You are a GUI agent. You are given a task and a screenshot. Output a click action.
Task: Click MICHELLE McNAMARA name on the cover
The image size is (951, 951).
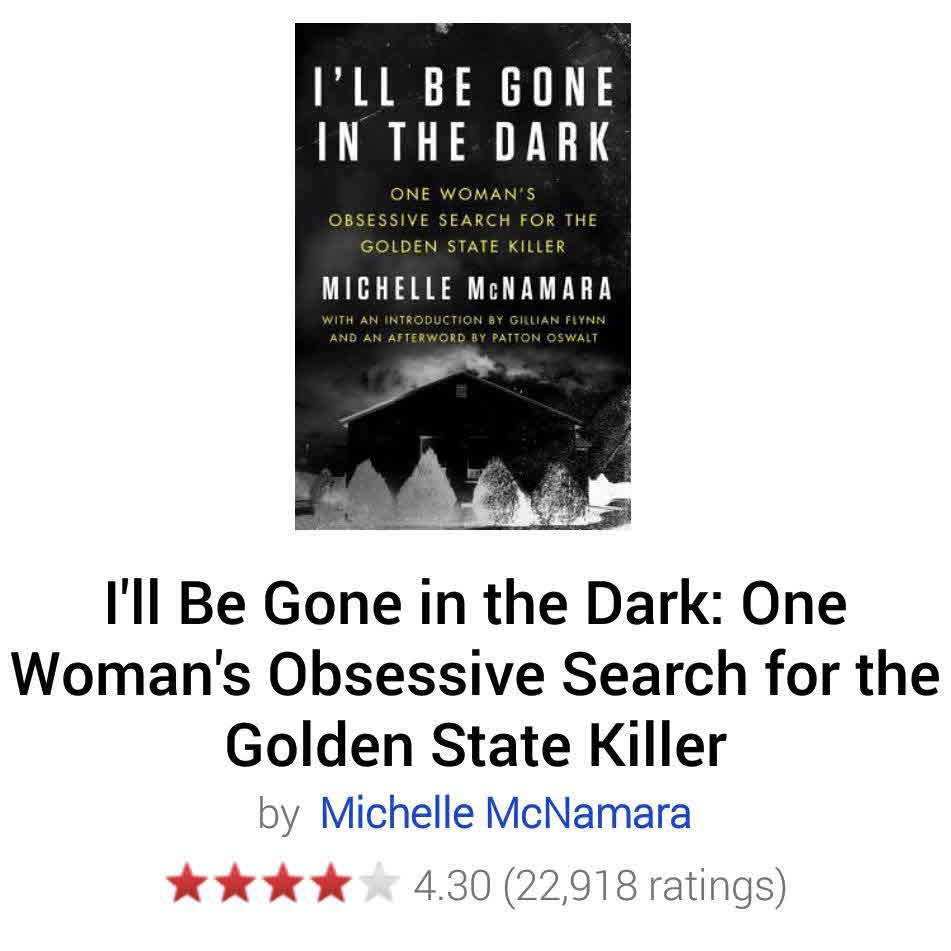[466, 288]
